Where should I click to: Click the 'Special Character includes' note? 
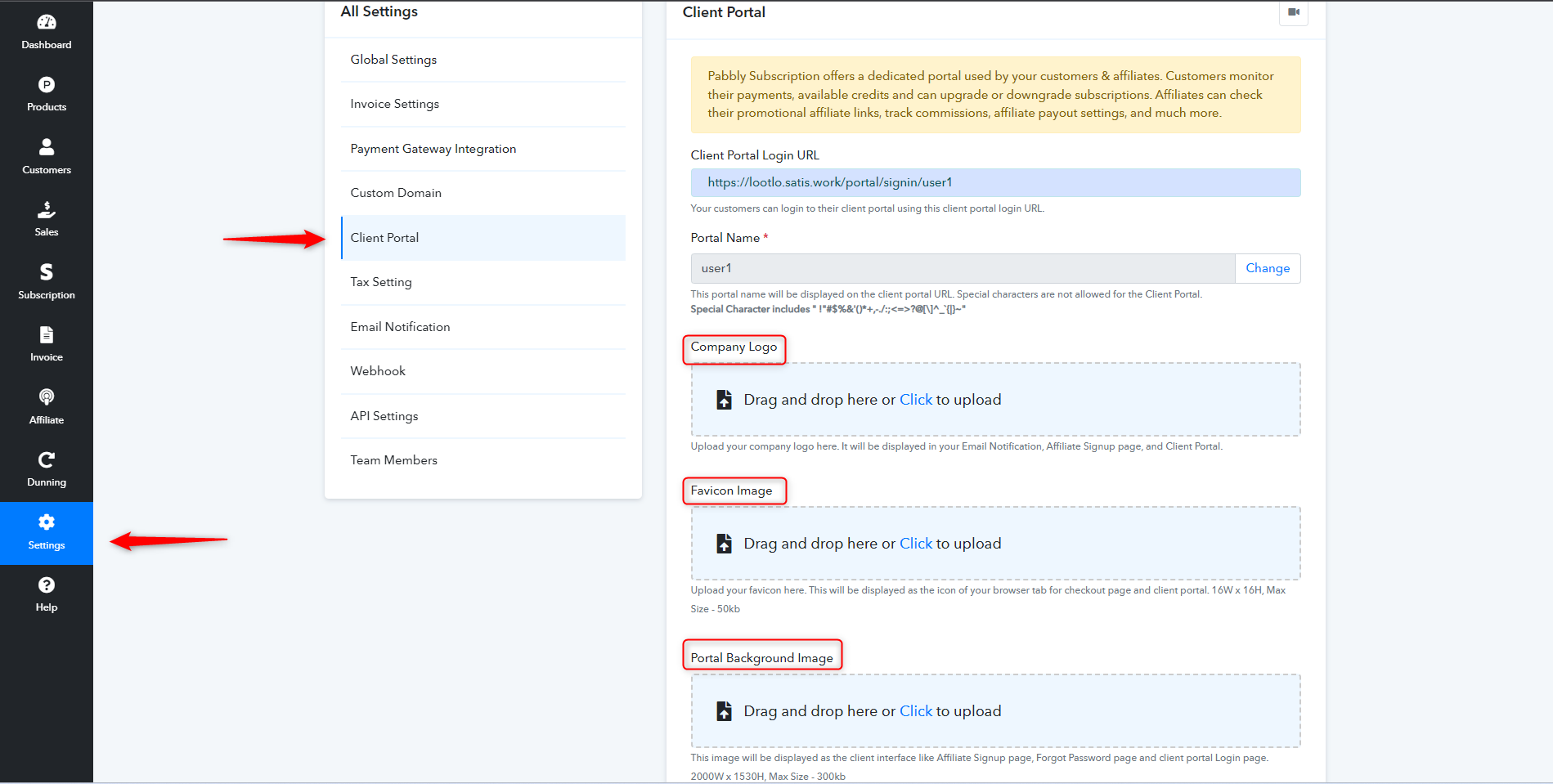pos(828,309)
